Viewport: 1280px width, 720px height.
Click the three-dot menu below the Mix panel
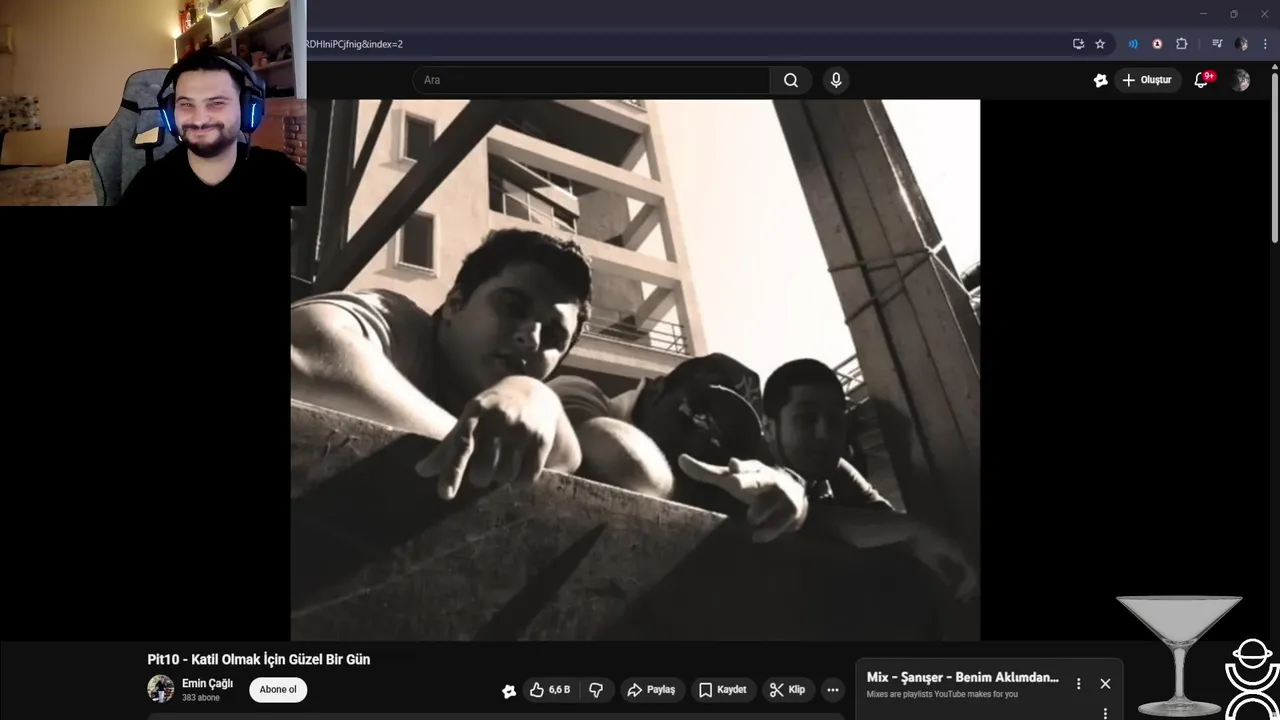coord(1105,713)
